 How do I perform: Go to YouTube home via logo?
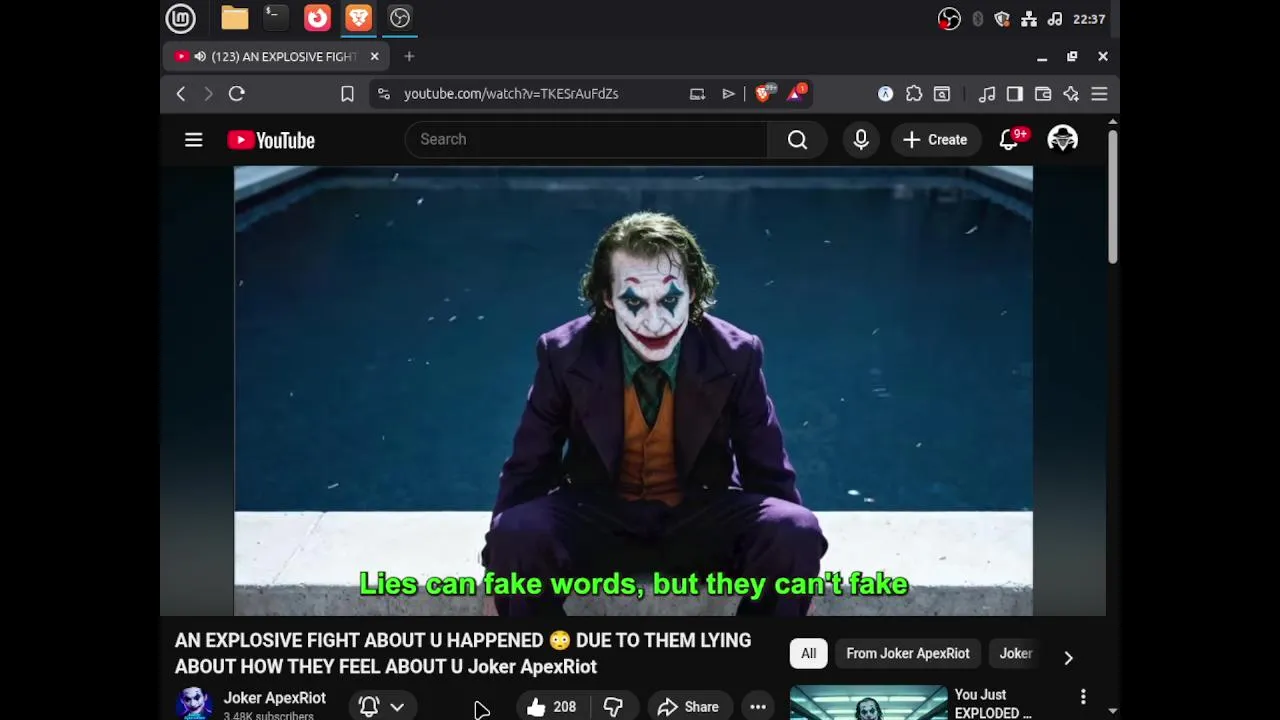point(271,140)
